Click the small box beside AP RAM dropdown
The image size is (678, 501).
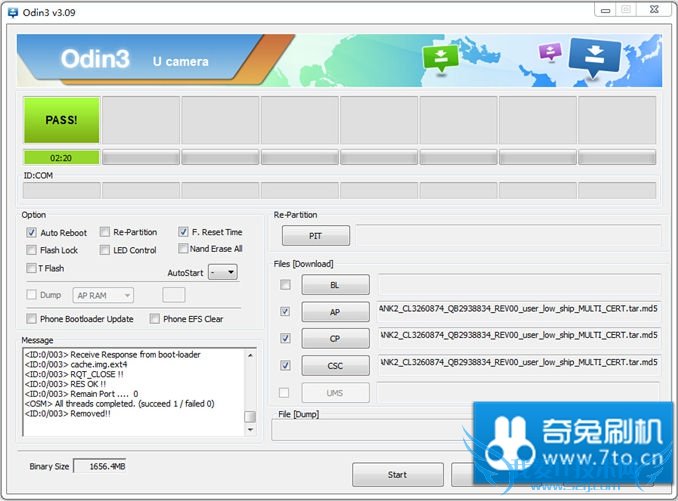(x=174, y=295)
